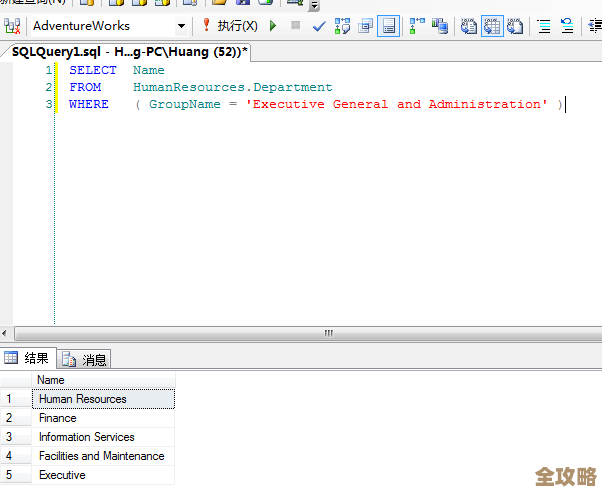This screenshot has height=495, width=602.
Task: Select the Information Services result cell
Action: (x=103, y=437)
